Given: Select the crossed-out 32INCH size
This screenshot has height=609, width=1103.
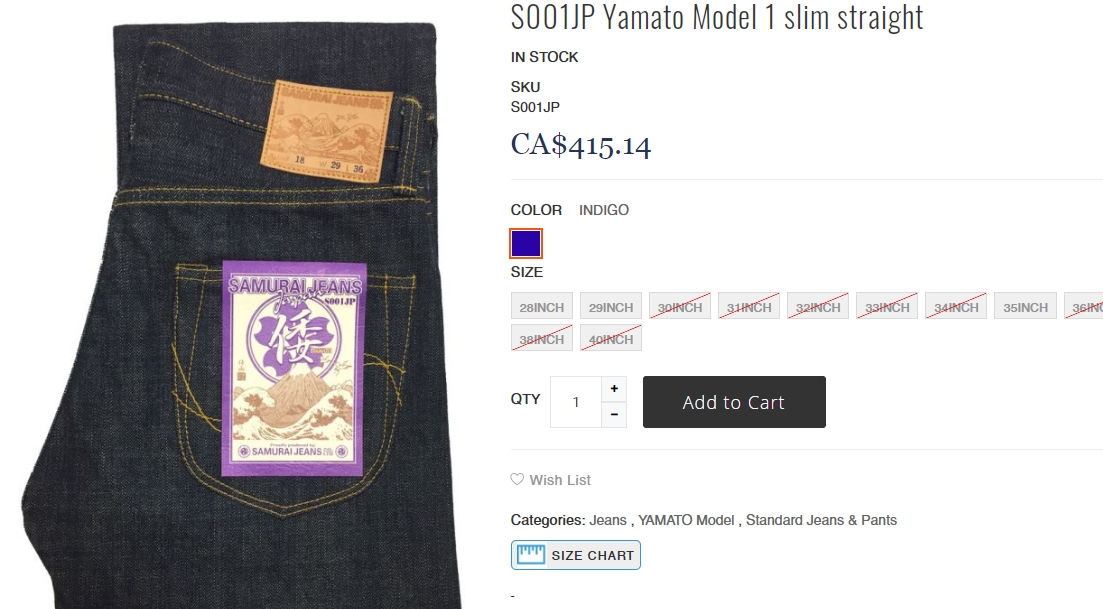Looking at the screenshot, I should click(x=817, y=307).
